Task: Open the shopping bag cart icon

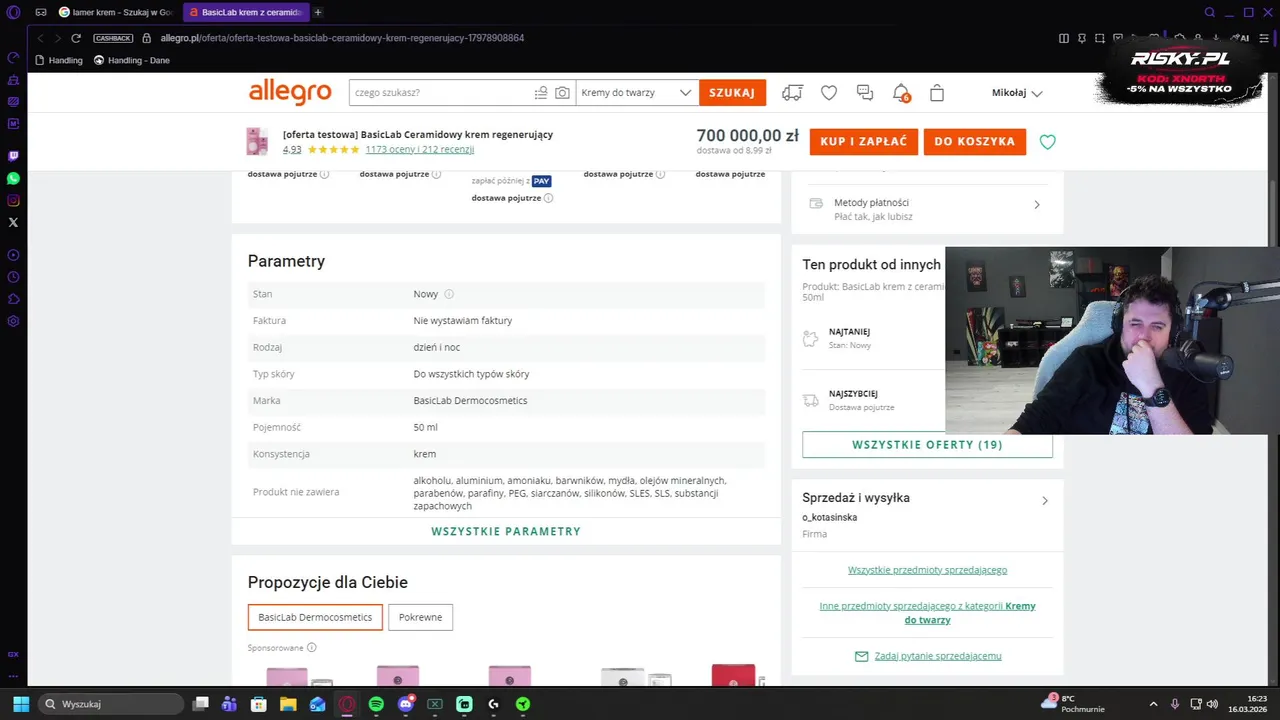Action: click(937, 93)
